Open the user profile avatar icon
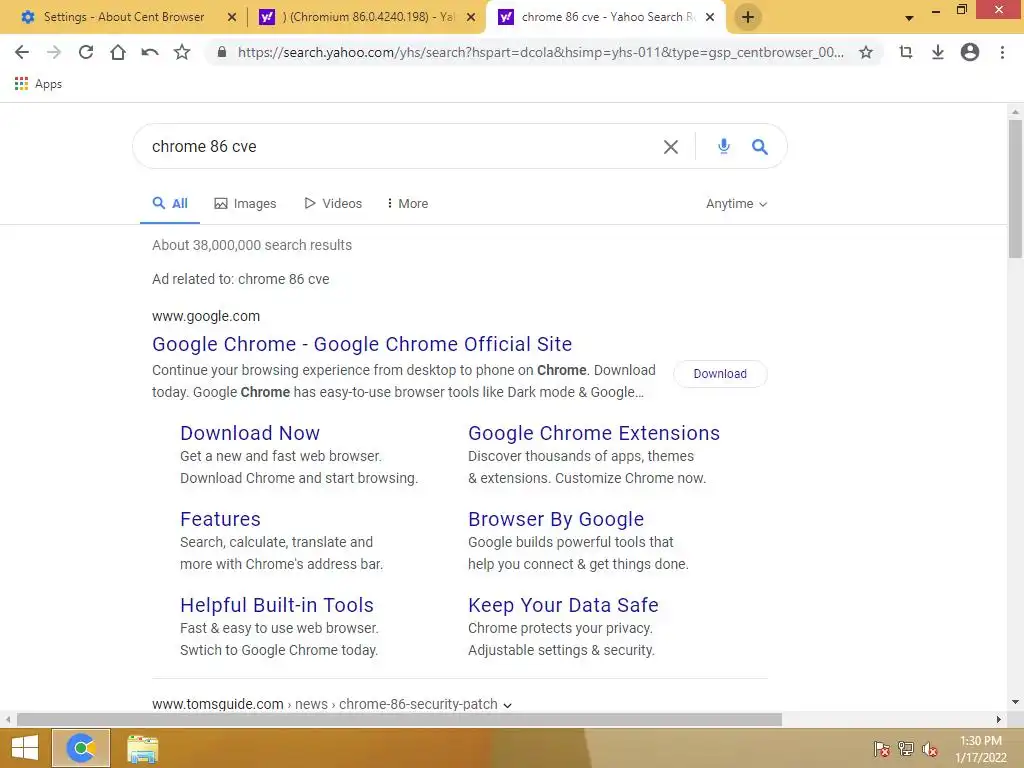Viewport: 1024px width, 768px height. point(970,52)
